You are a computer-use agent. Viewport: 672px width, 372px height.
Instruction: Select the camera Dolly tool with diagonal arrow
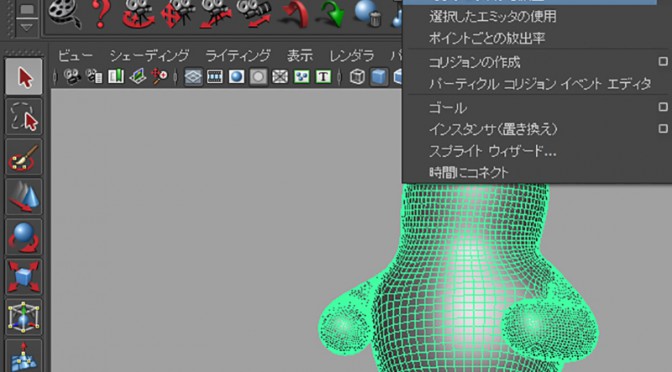(216, 14)
